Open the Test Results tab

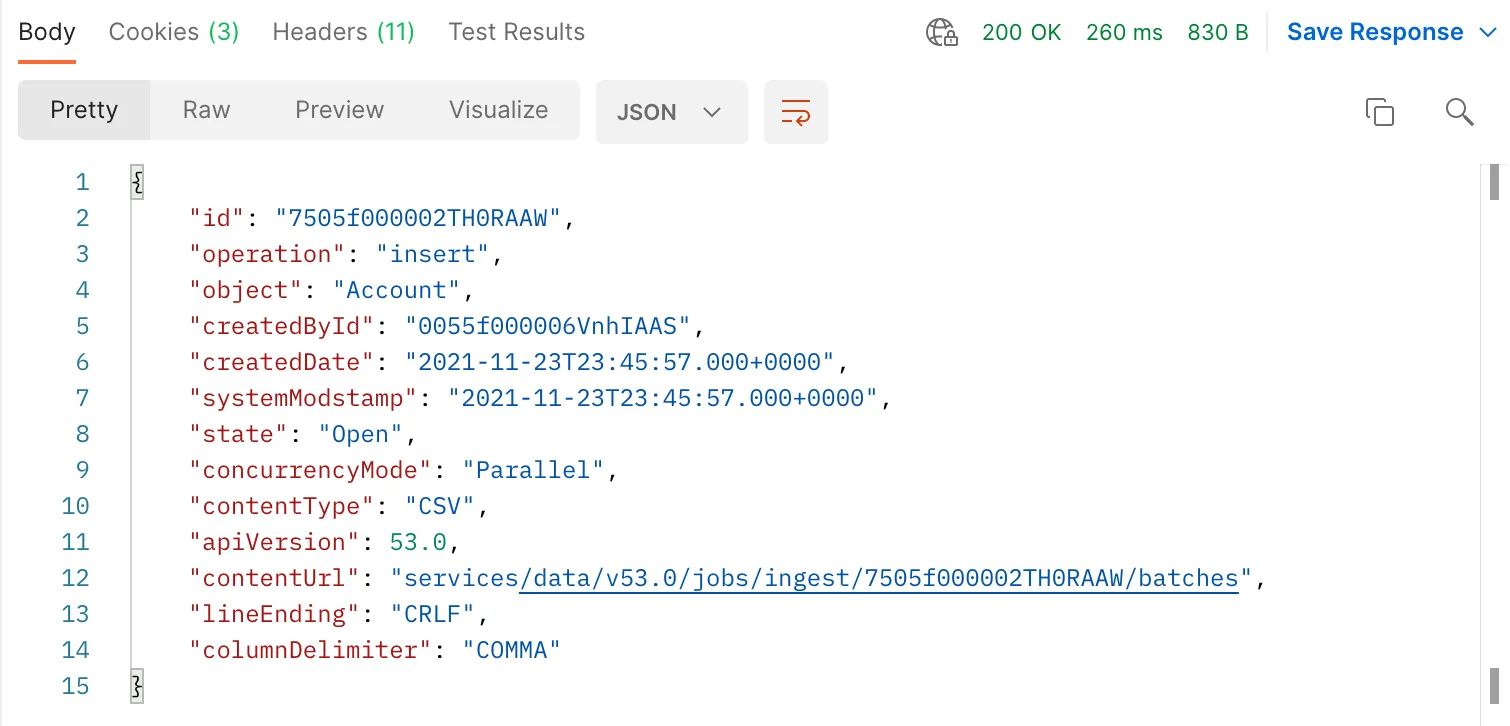tap(517, 32)
